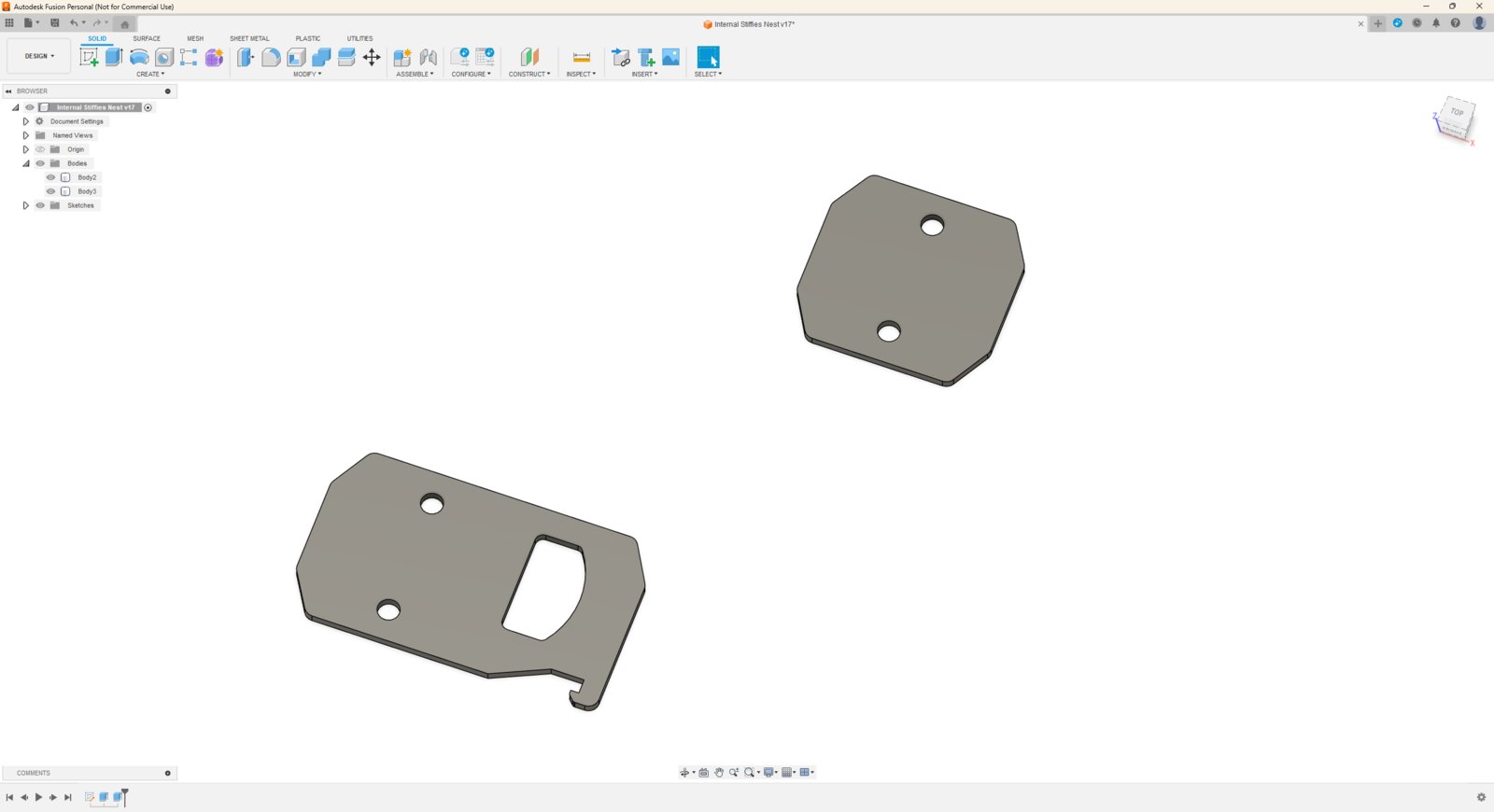Click the New Component icon

(402, 57)
